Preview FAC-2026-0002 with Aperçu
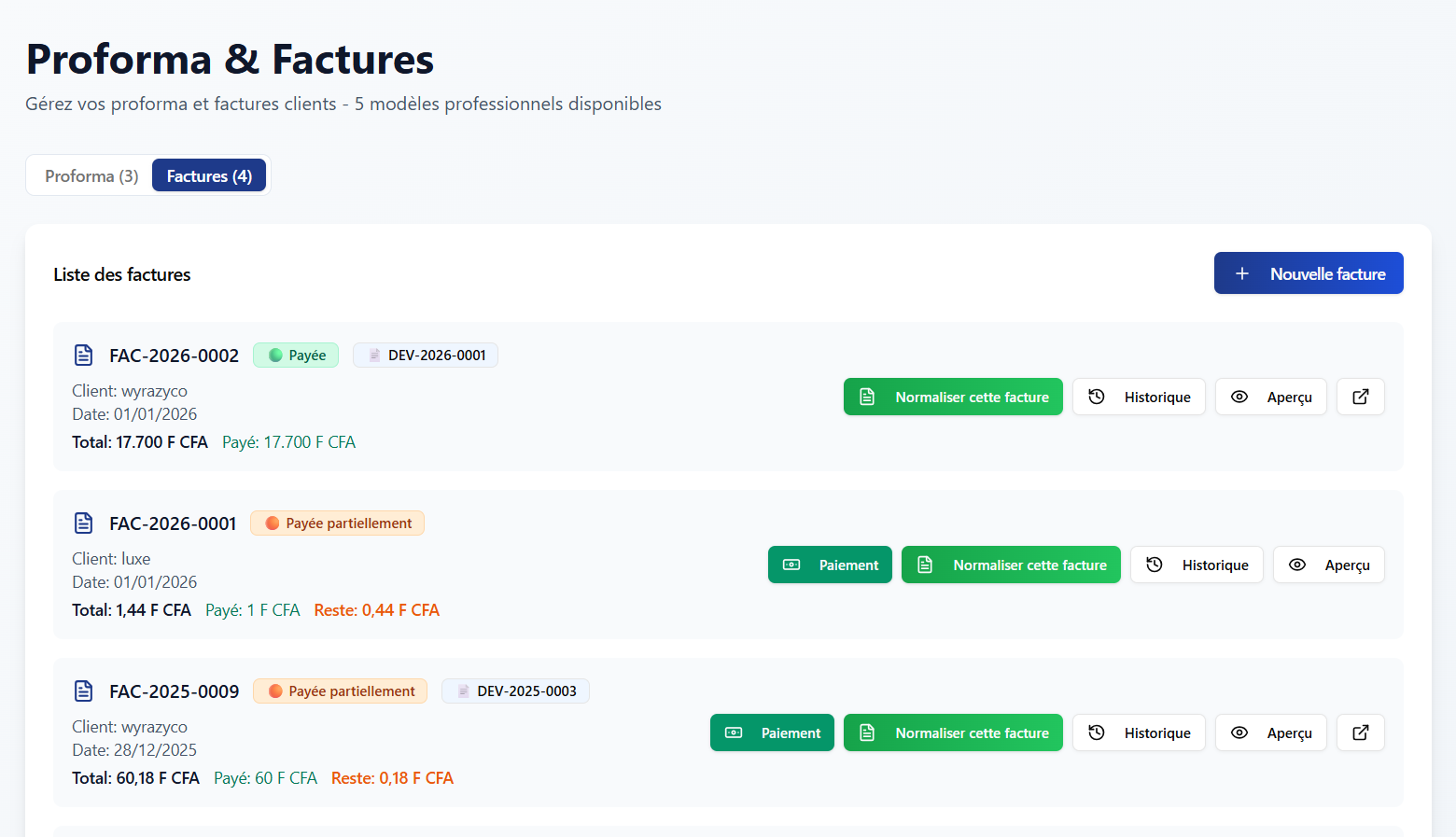 1270,397
